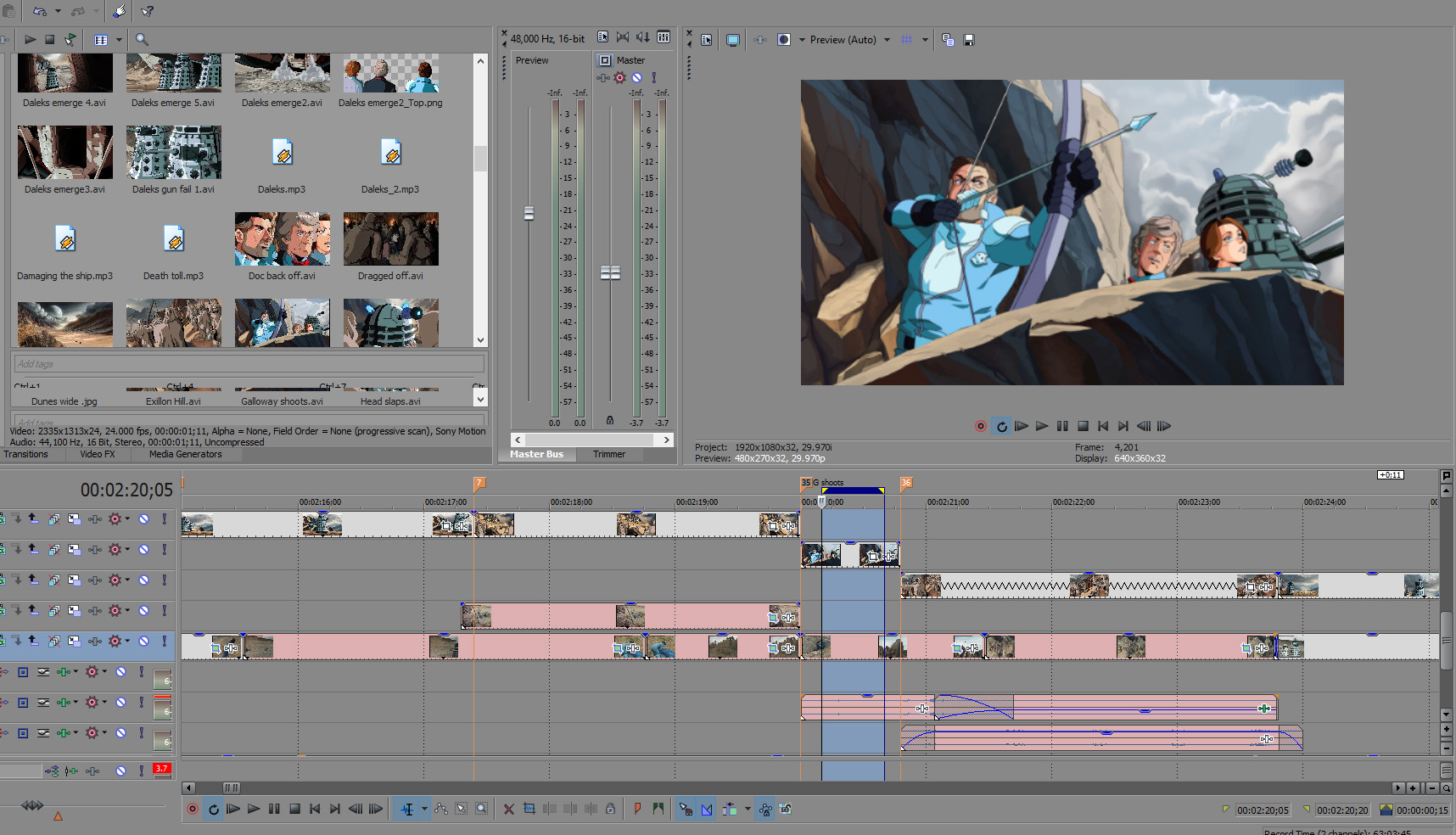Open the Redo history dropdown arrow
This screenshot has width=1456, height=835.
(95, 12)
